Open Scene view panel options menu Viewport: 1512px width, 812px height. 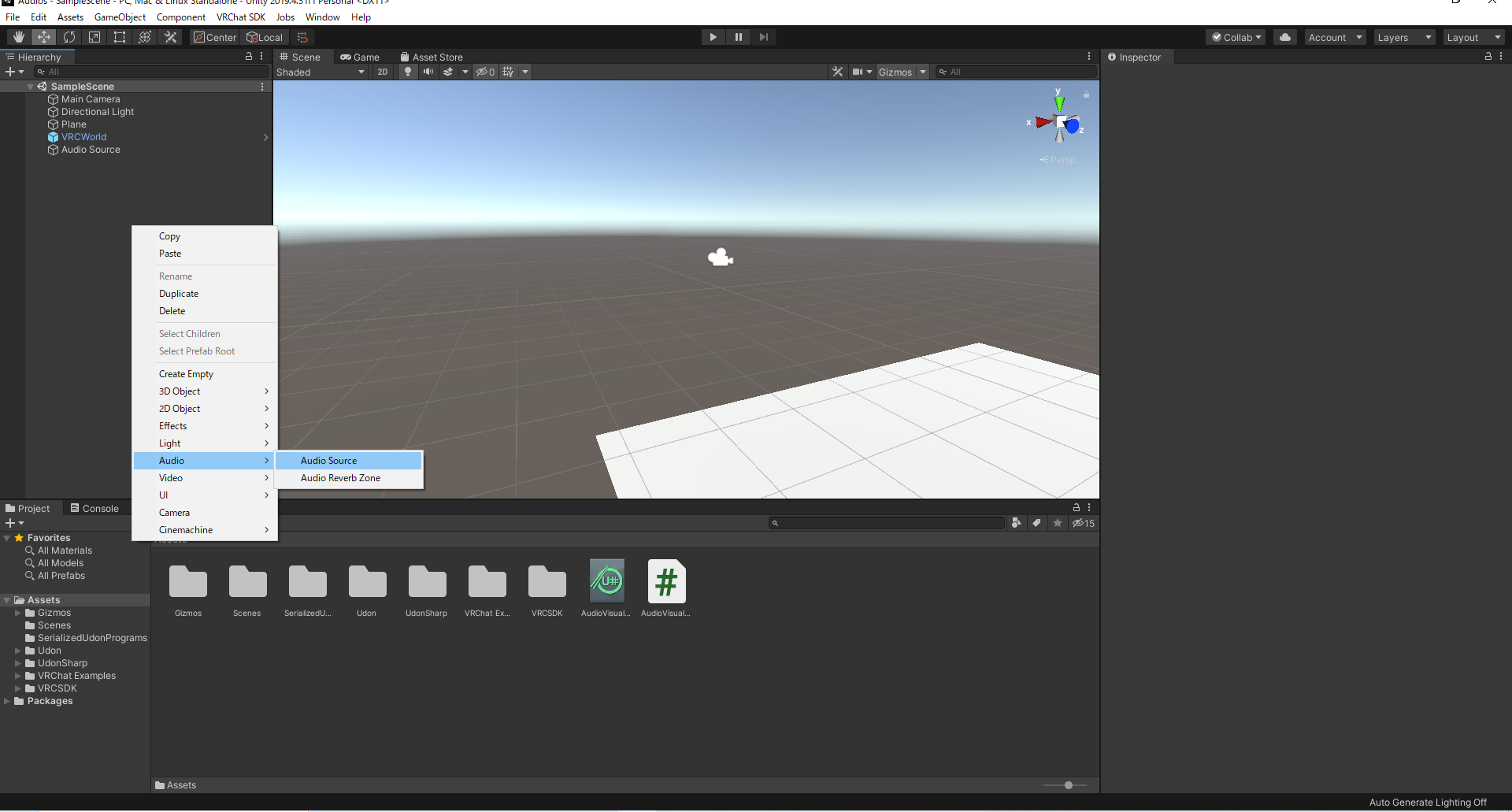tap(1089, 57)
